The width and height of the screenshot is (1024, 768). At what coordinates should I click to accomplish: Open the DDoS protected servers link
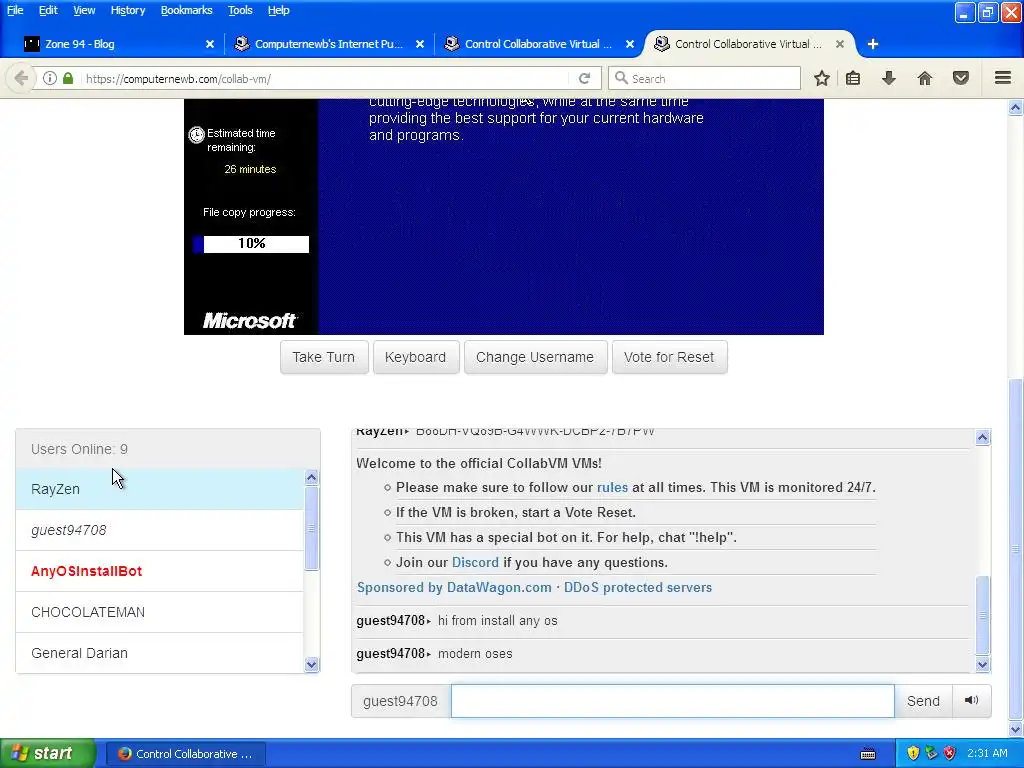[637, 587]
